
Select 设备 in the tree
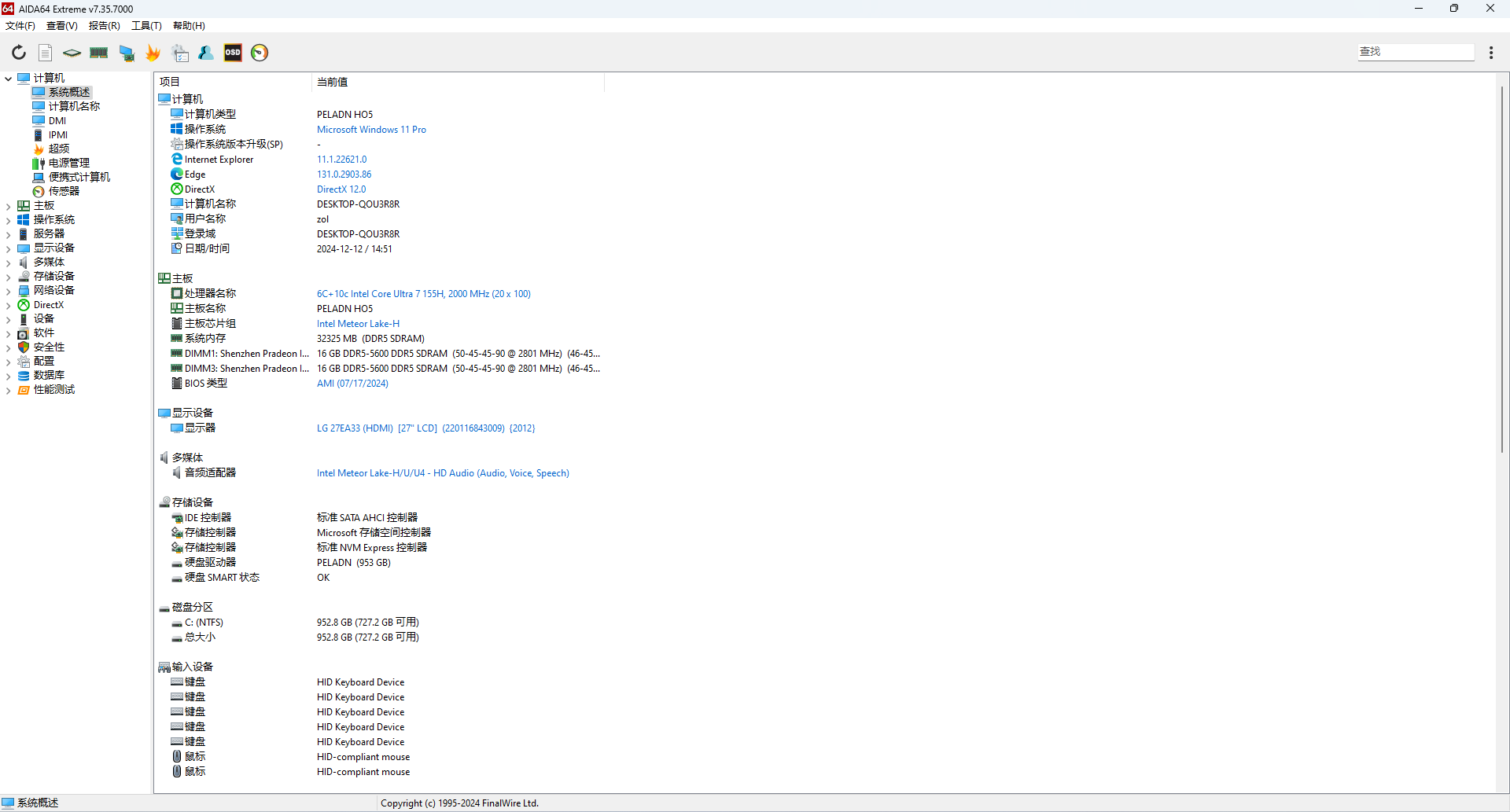tap(44, 319)
